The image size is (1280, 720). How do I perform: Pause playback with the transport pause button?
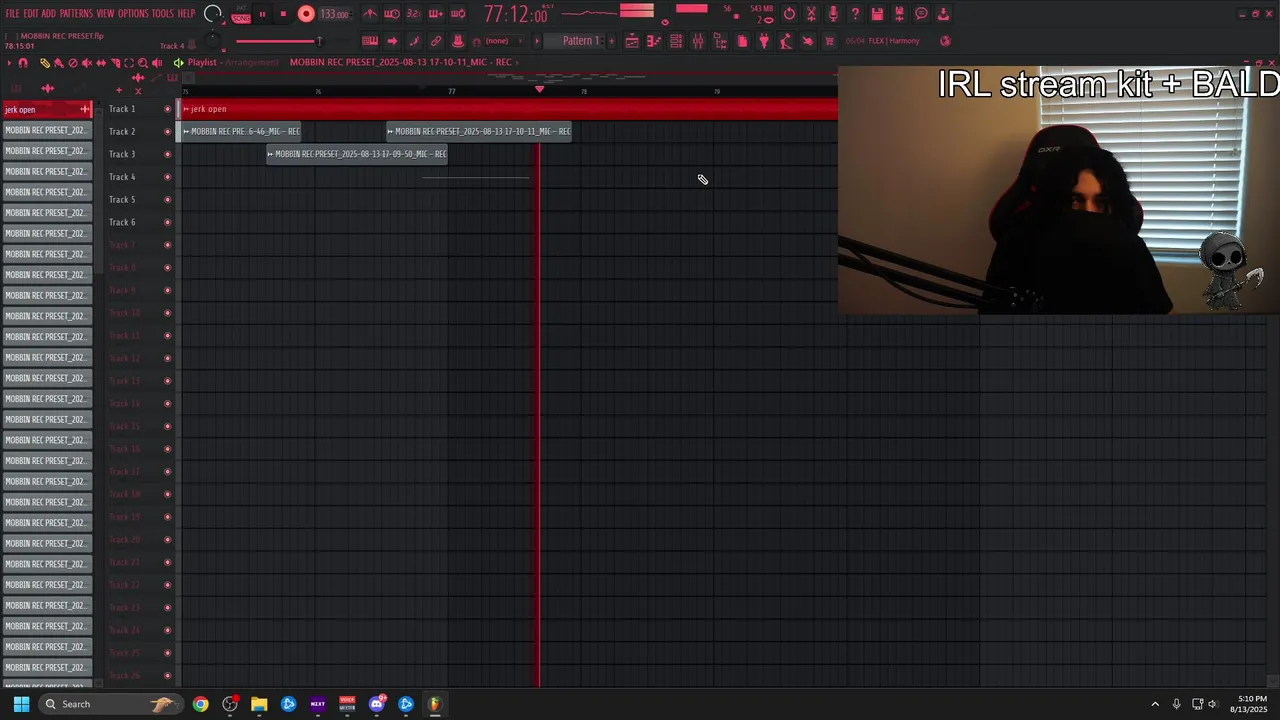(262, 14)
